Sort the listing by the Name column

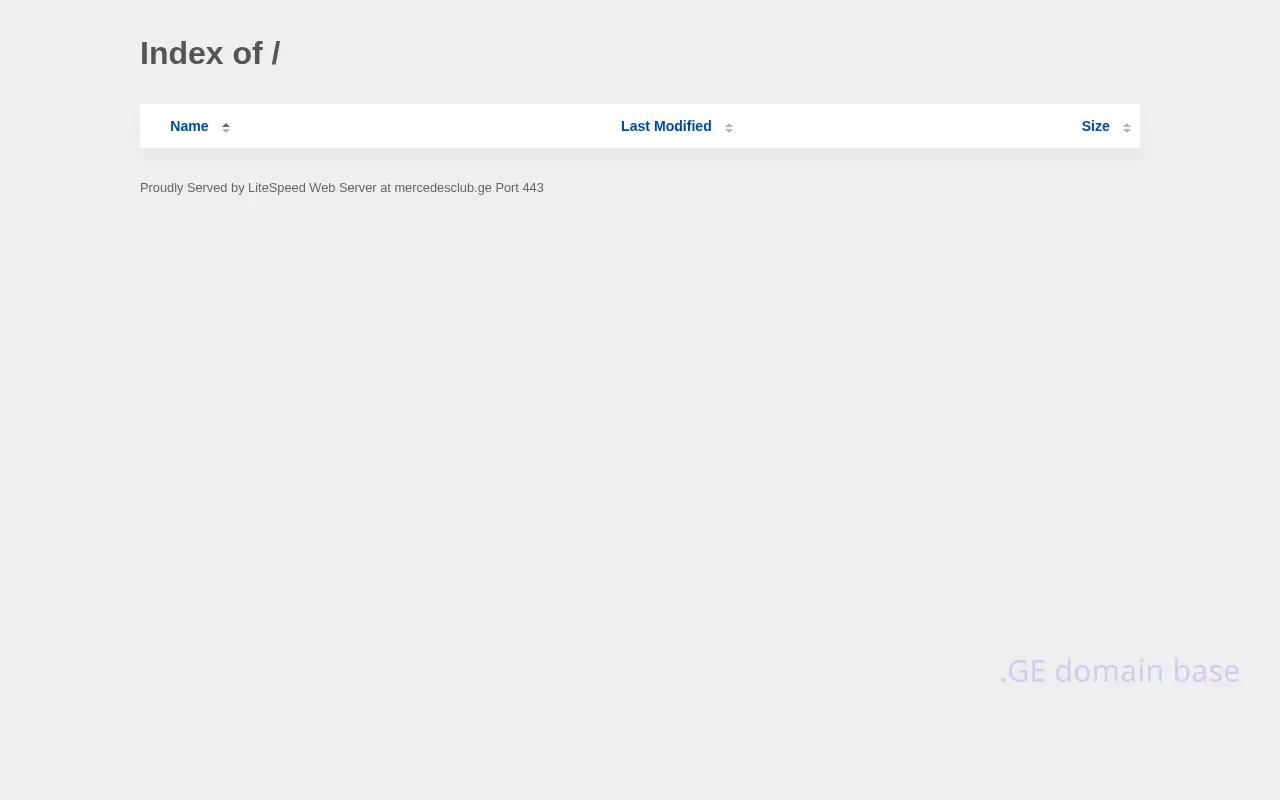(189, 126)
